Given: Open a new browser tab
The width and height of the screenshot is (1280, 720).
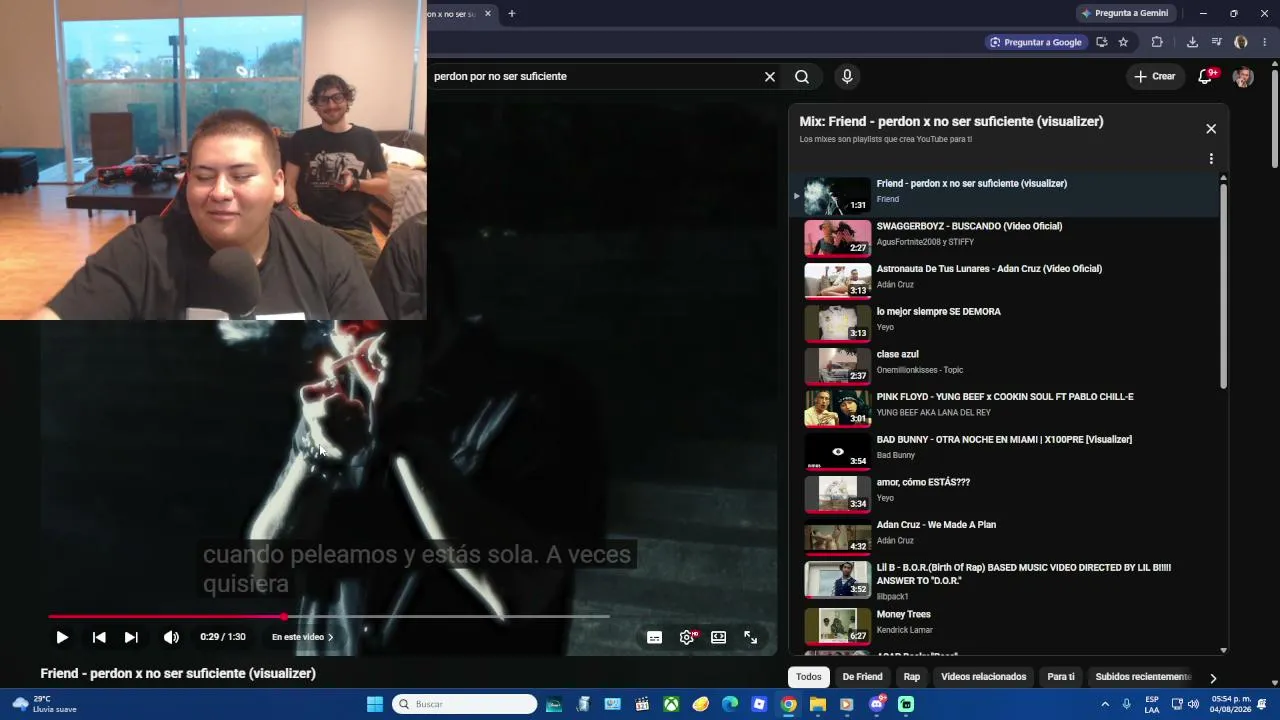Looking at the screenshot, I should point(512,14).
